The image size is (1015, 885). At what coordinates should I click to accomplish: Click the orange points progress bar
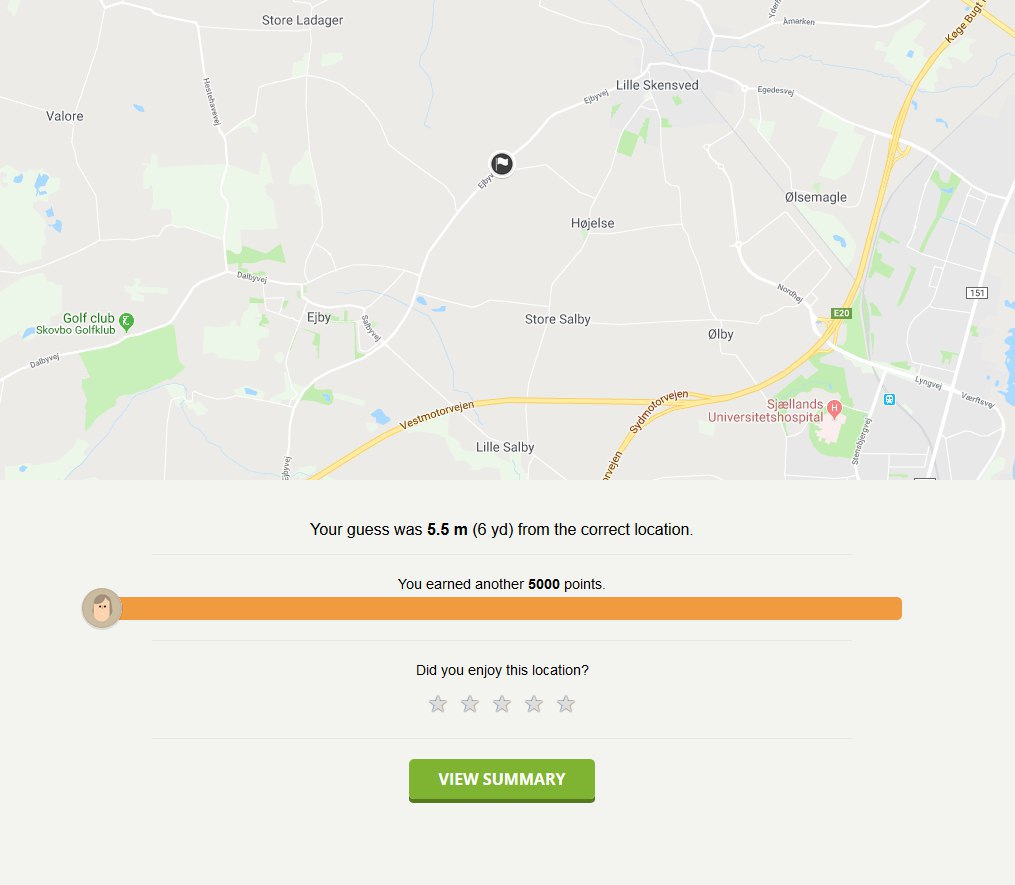tap(510, 609)
